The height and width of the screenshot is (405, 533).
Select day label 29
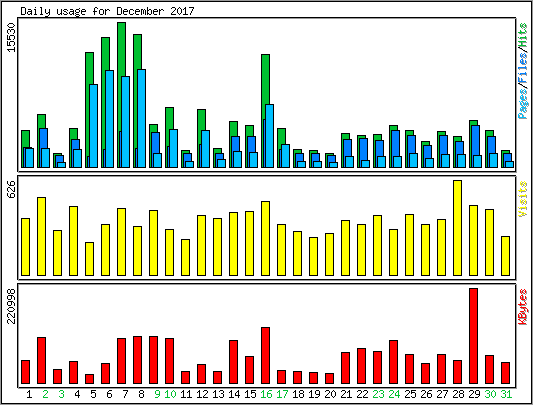[474, 394]
